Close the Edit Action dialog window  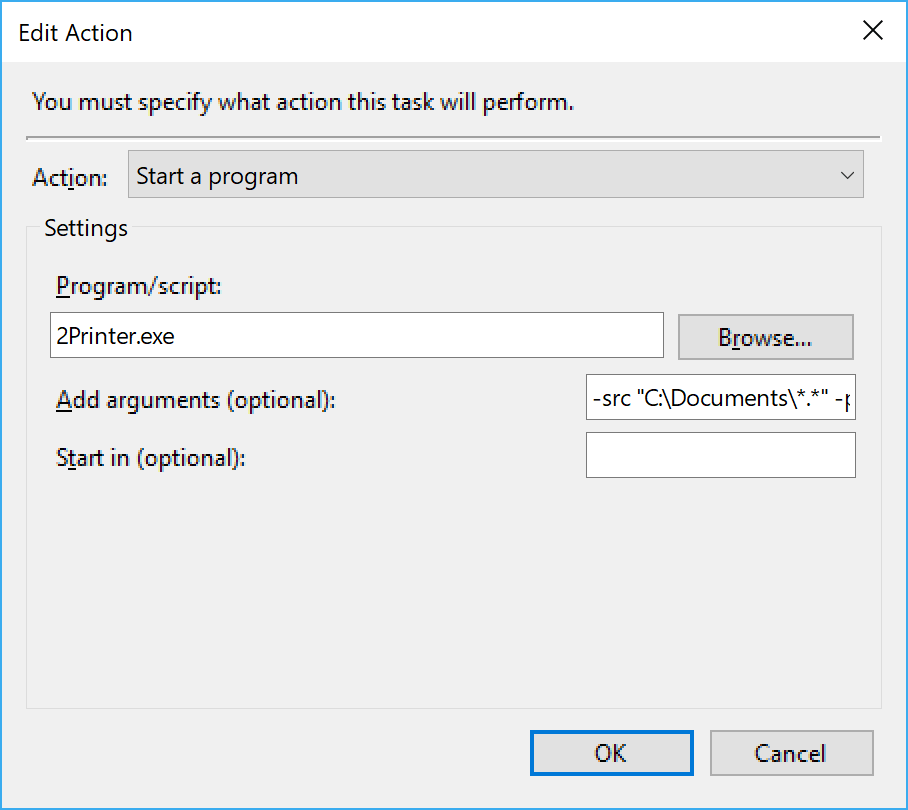coord(872,31)
